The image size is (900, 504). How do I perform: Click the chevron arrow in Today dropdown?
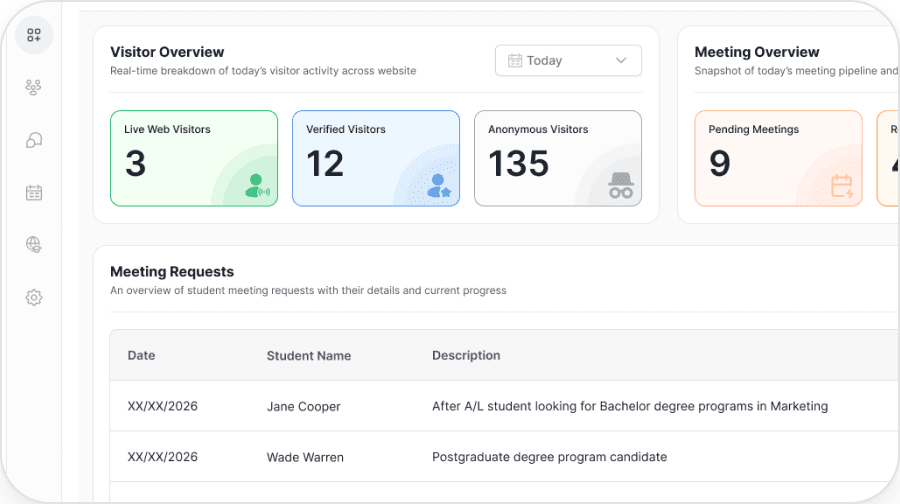click(620, 60)
